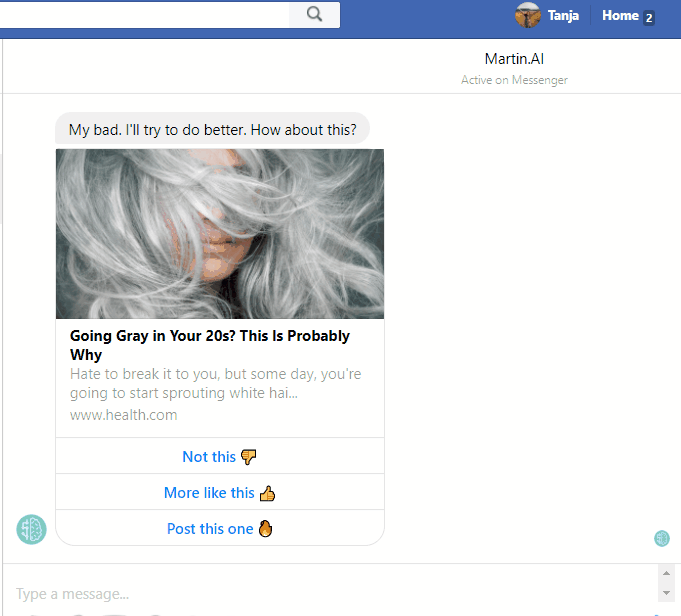Screen dimensions: 681x616
Task: Open Tanja's profile picture
Action: point(528,15)
